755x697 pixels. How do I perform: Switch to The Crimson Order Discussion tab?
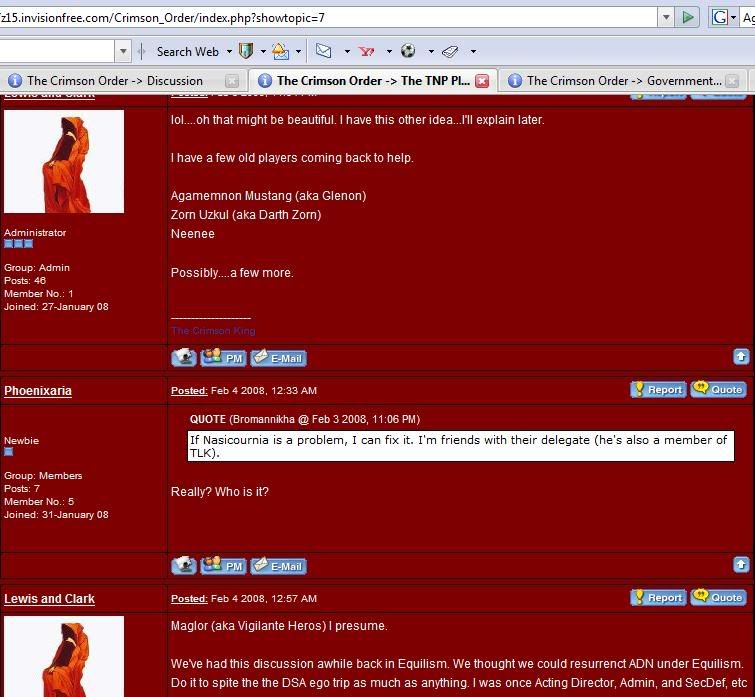coord(115,81)
